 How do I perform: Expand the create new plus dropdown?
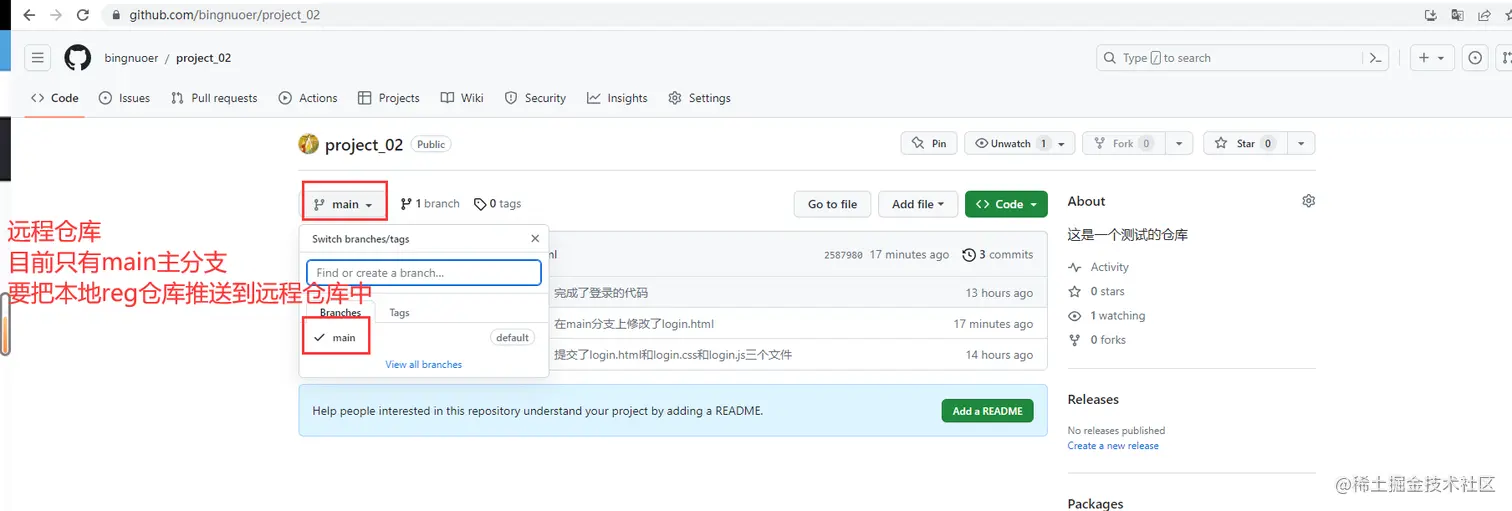point(1432,58)
